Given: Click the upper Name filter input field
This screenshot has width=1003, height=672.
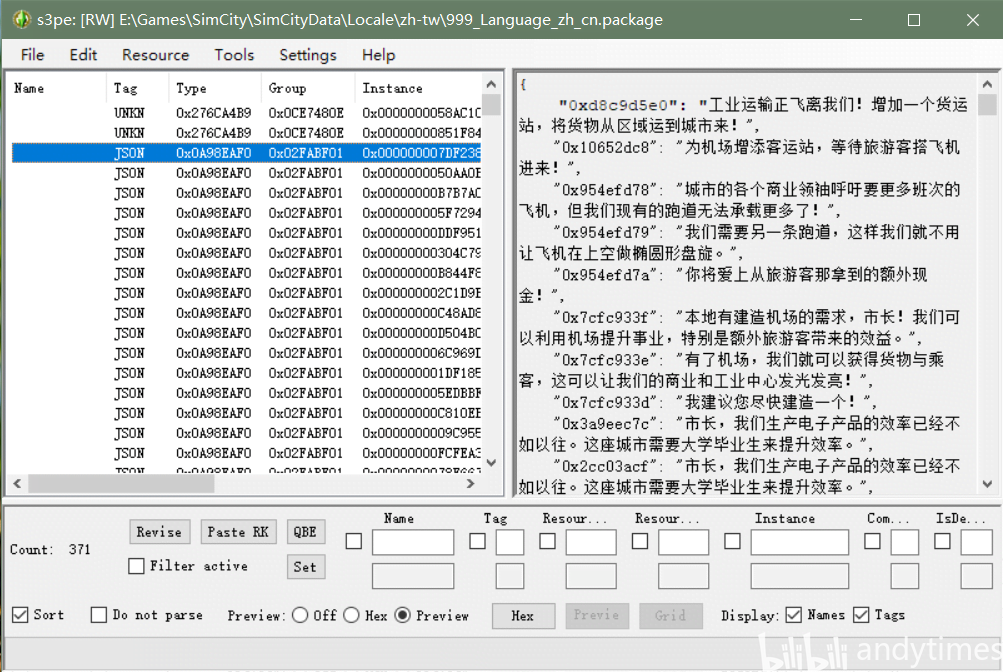Looking at the screenshot, I should (x=413, y=542).
